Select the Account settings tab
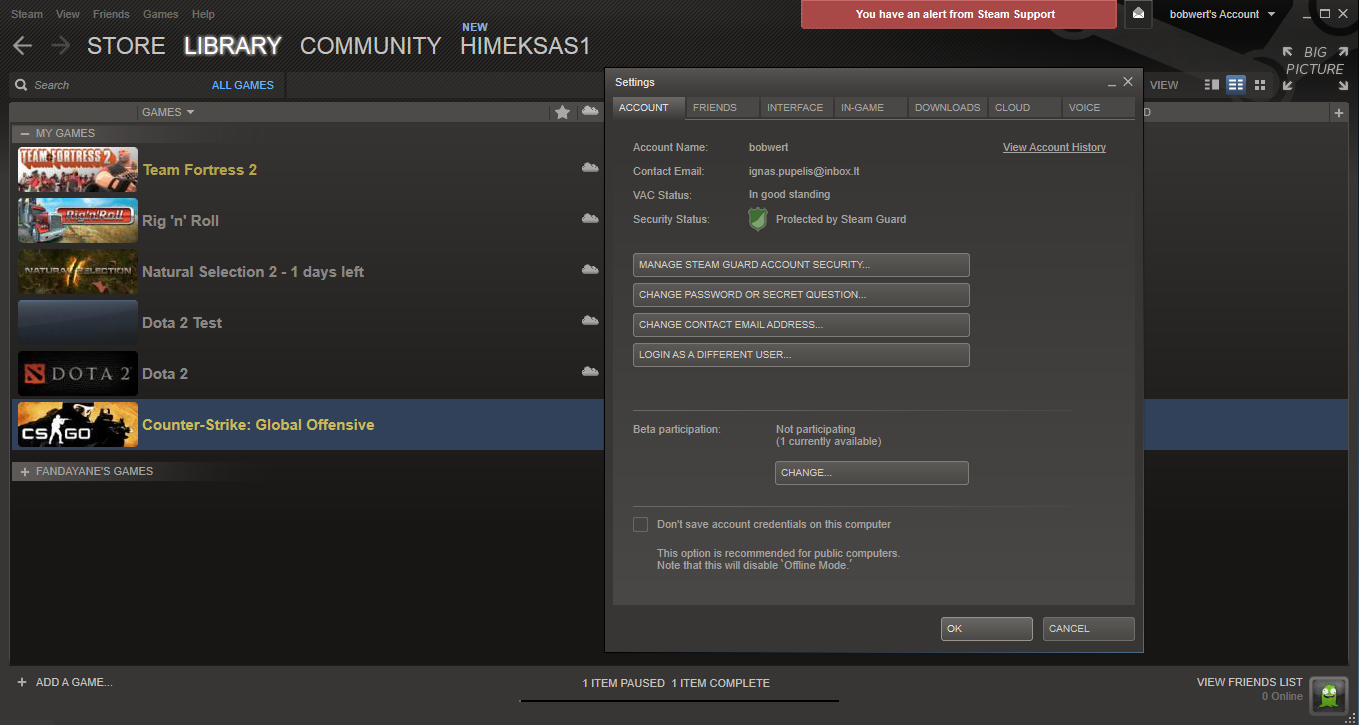Image resolution: width=1359 pixels, height=725 pixels. click(x=649, y=107)
